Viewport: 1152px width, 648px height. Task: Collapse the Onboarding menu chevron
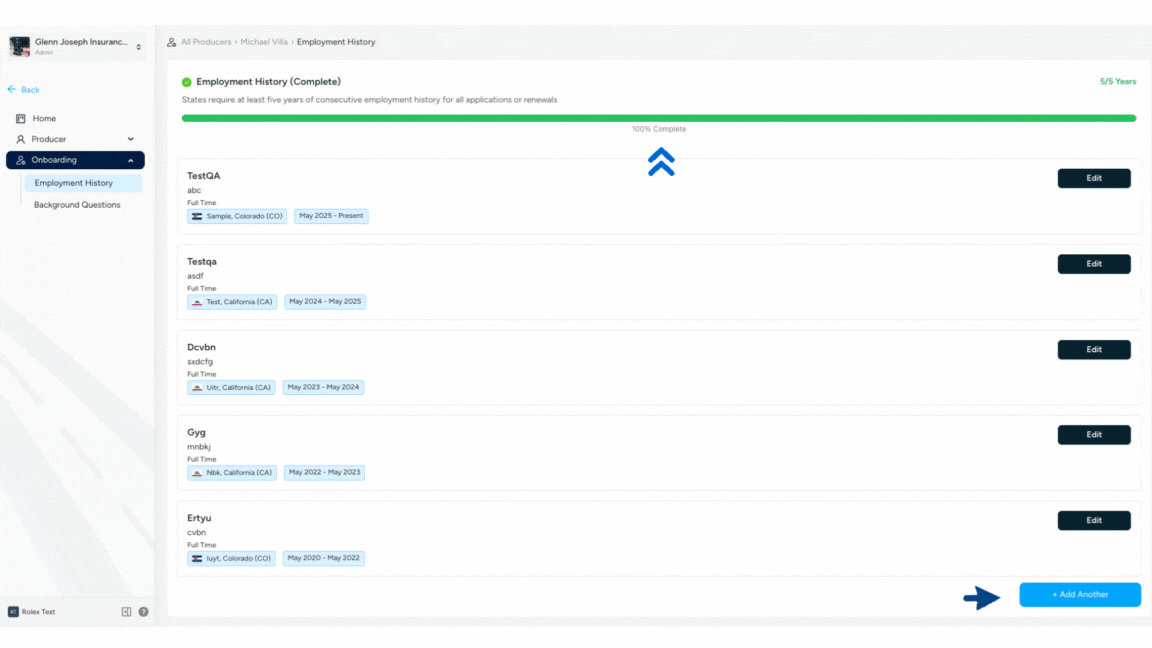click(x=130, y=161)
